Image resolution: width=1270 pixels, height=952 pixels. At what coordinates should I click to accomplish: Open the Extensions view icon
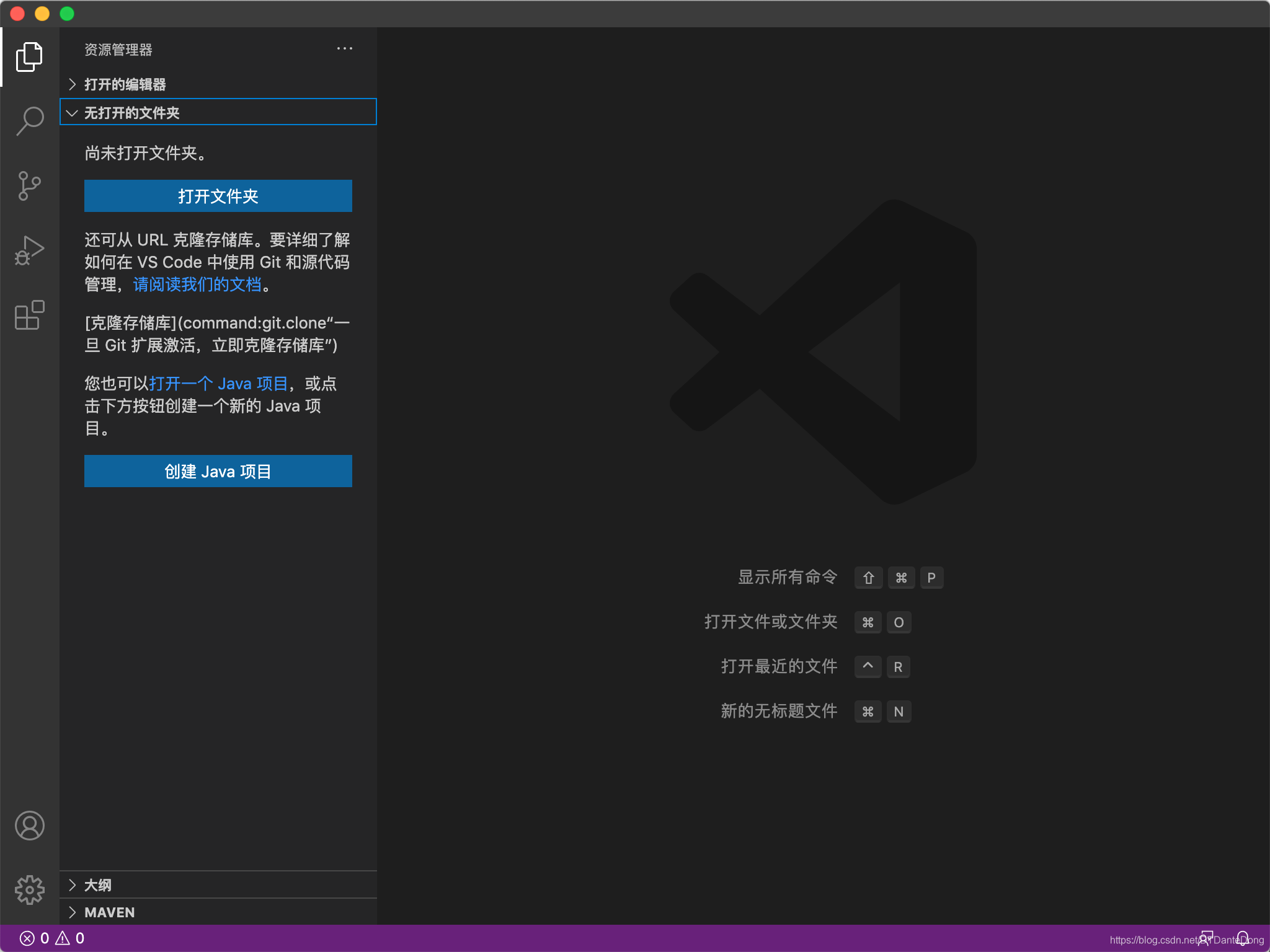point(29,315)
